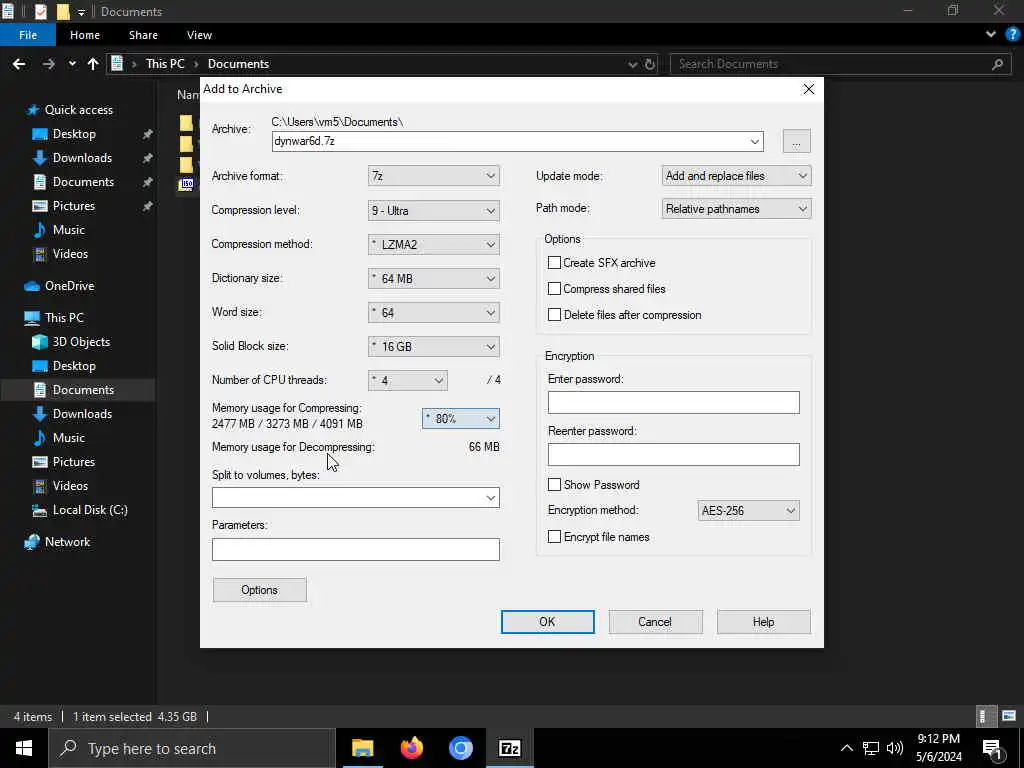Open the Encryption method AES-256 dropdown

coord(748,511)
